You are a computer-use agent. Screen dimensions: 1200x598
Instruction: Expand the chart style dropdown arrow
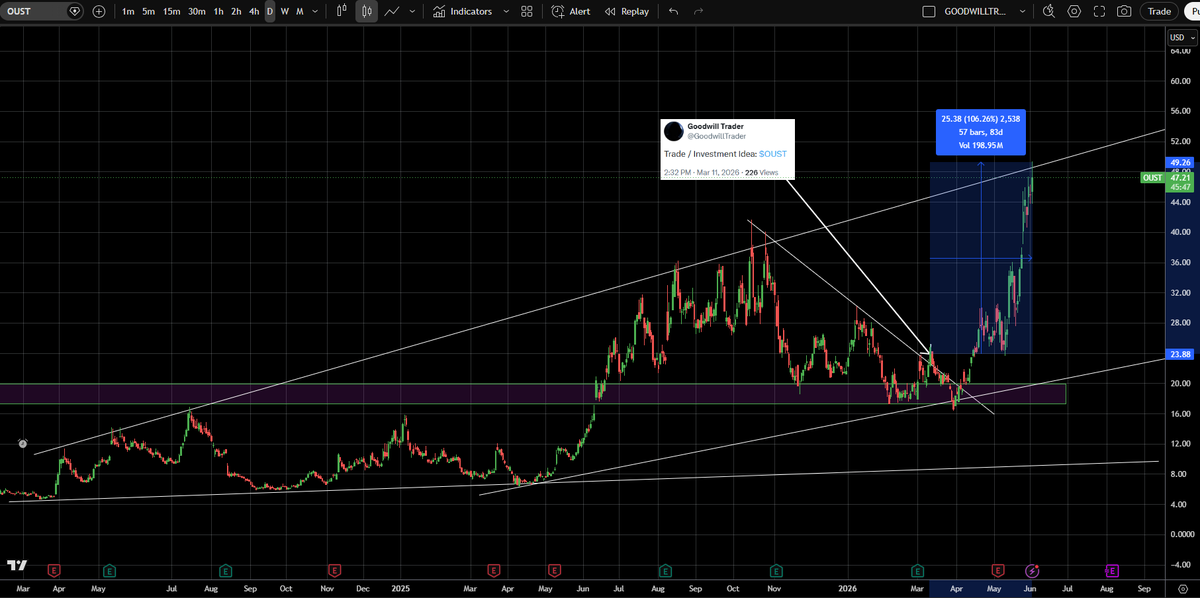[412, 12]
